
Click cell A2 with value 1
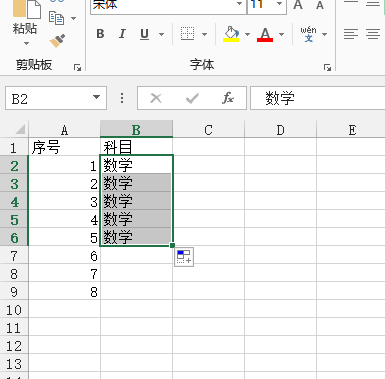pos(64,165)
